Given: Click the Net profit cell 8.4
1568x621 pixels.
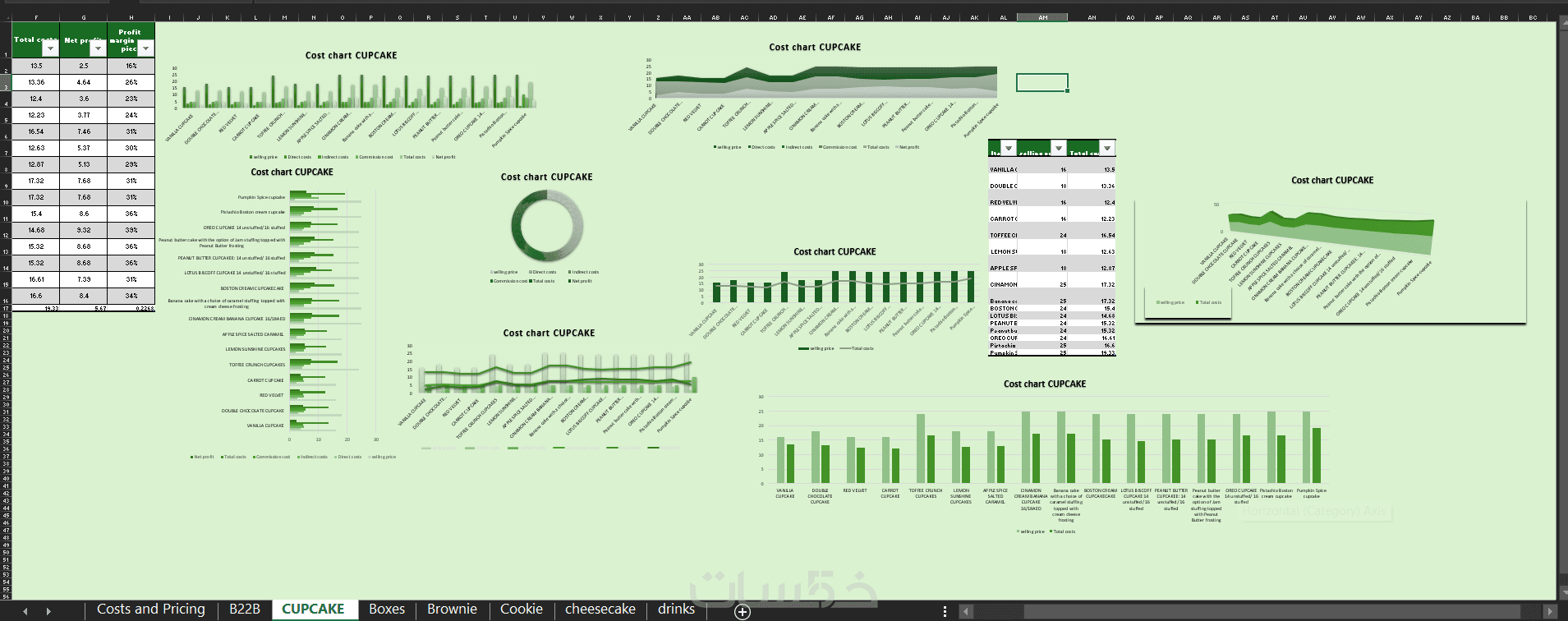Looking at the screenshot, I should 84,296.
